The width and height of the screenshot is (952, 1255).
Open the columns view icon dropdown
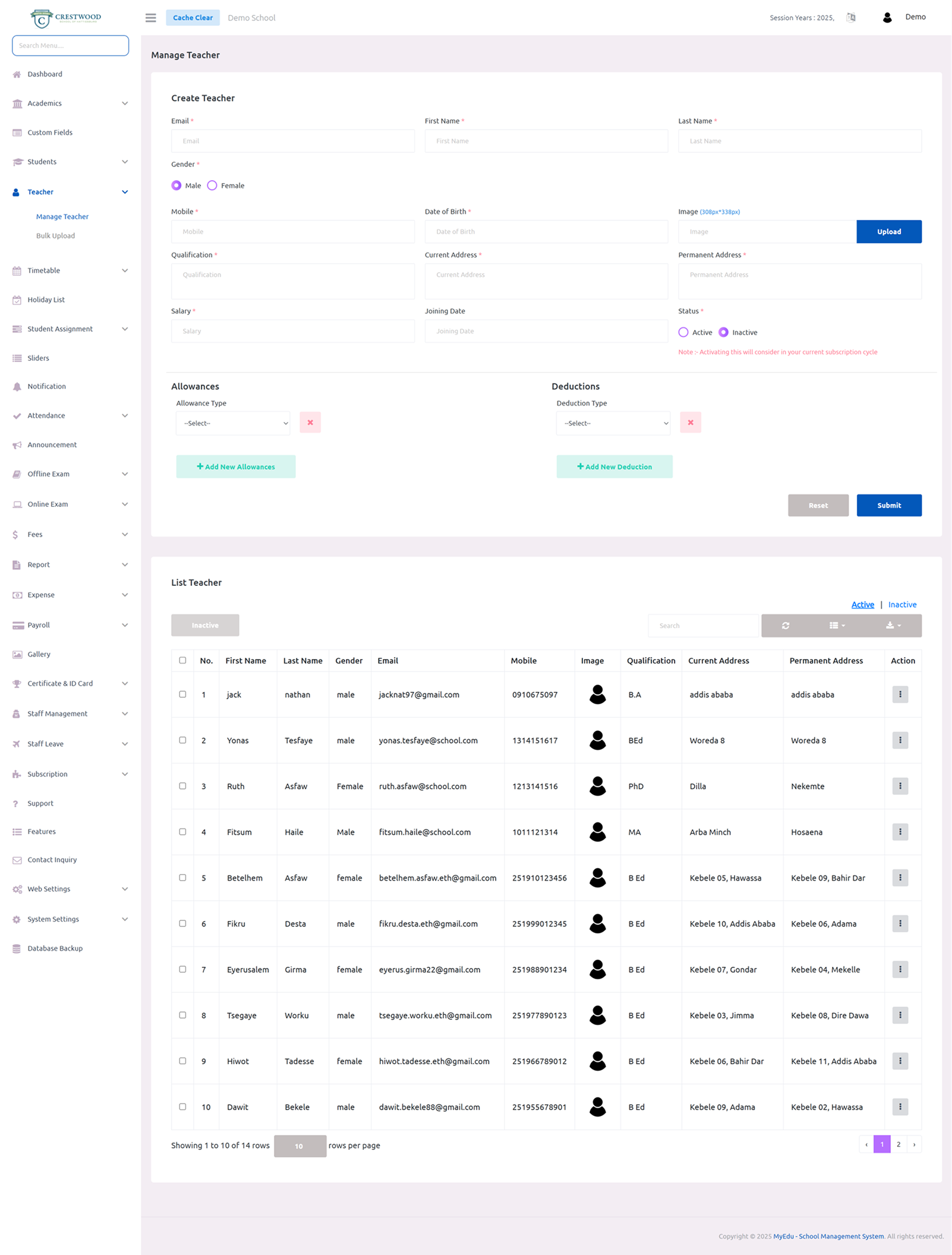[x=837, y=626]
